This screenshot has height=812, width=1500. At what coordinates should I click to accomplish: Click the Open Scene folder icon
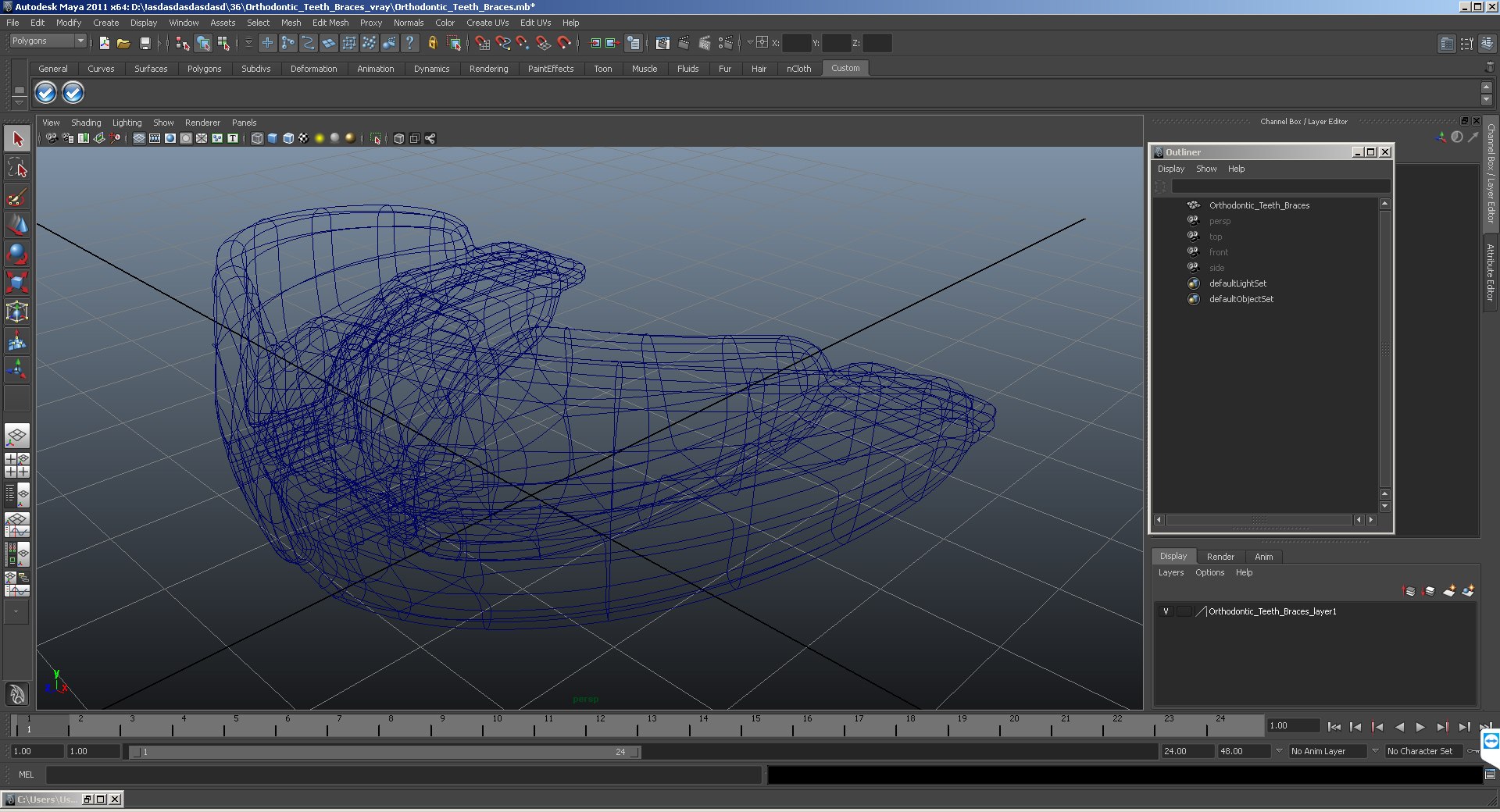[x=123, y=44]
